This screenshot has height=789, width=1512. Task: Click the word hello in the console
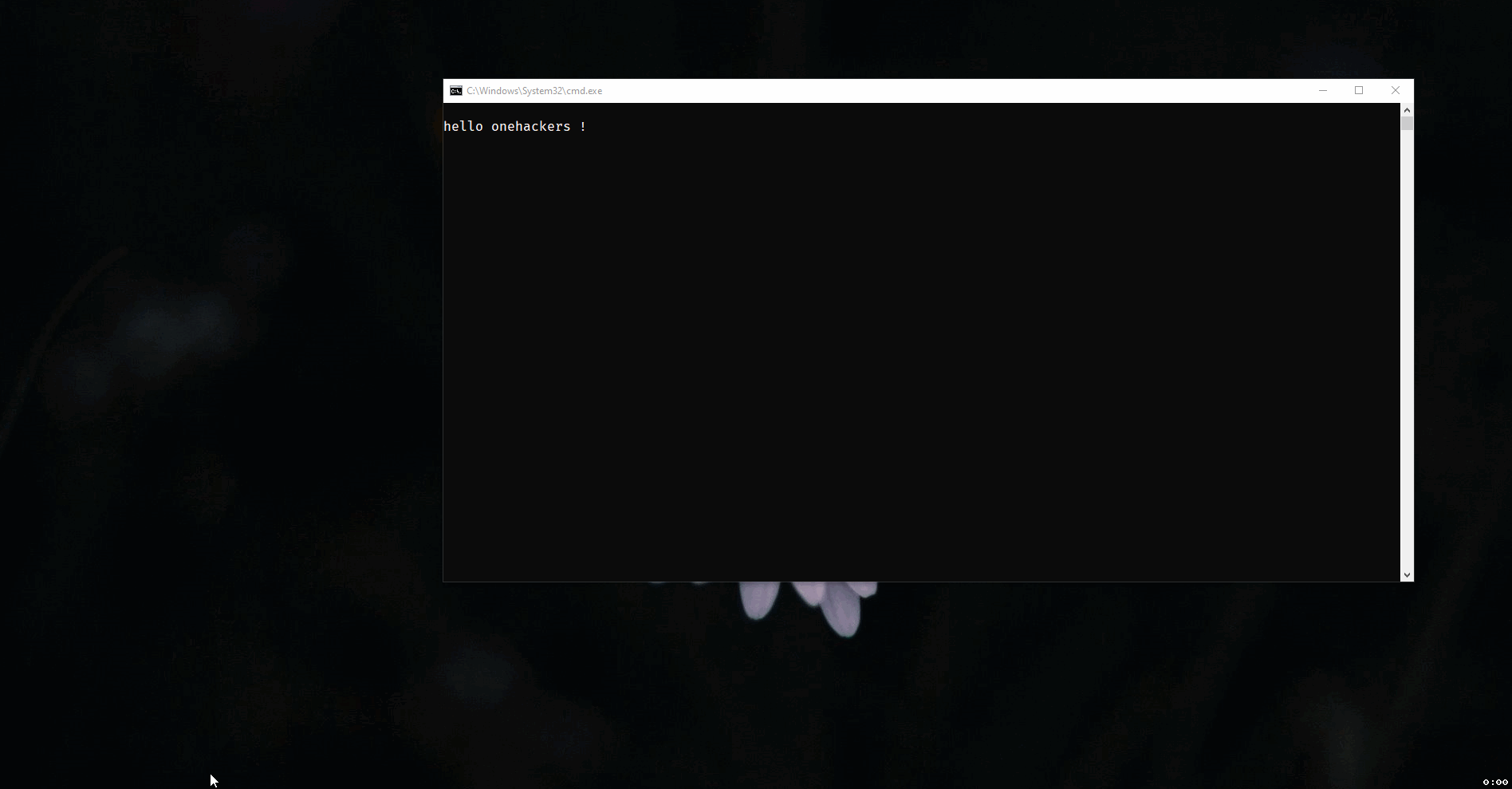pyautogui.click(x=463, y=126)
